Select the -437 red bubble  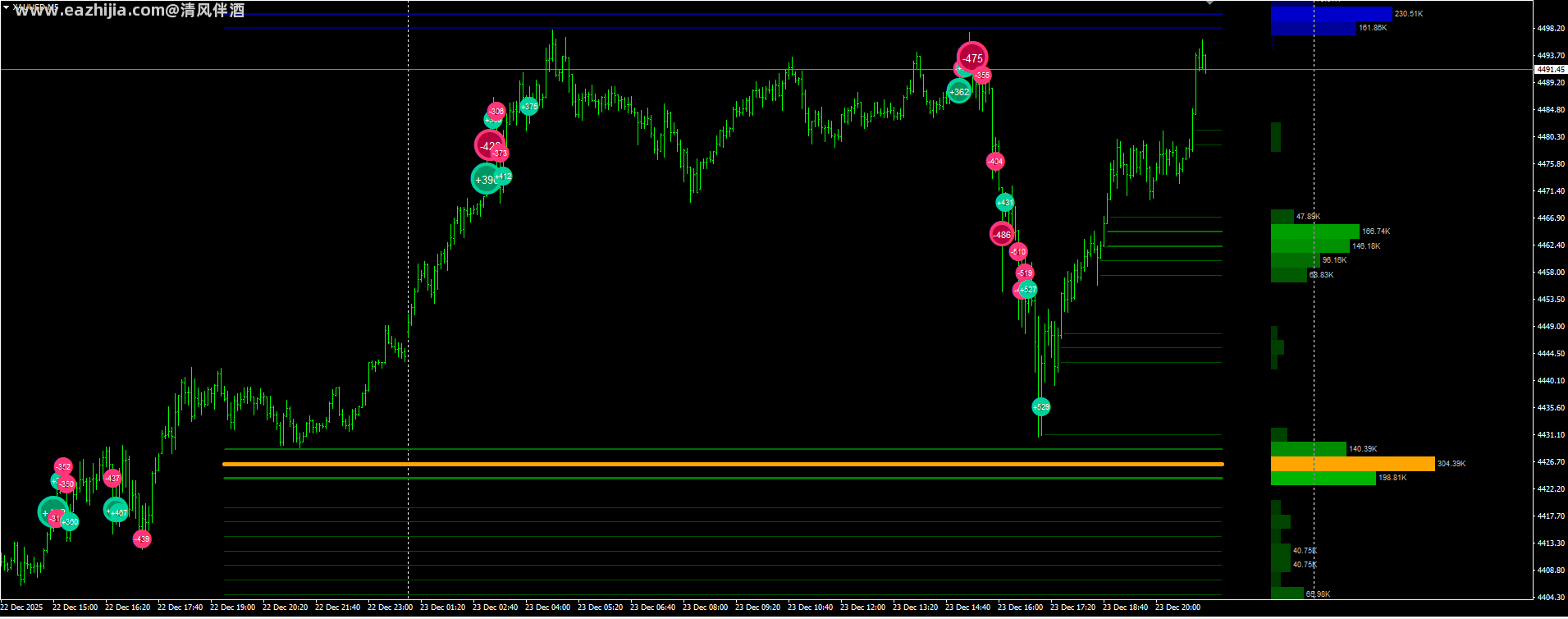pyautogui.click(x=112, y=479)
